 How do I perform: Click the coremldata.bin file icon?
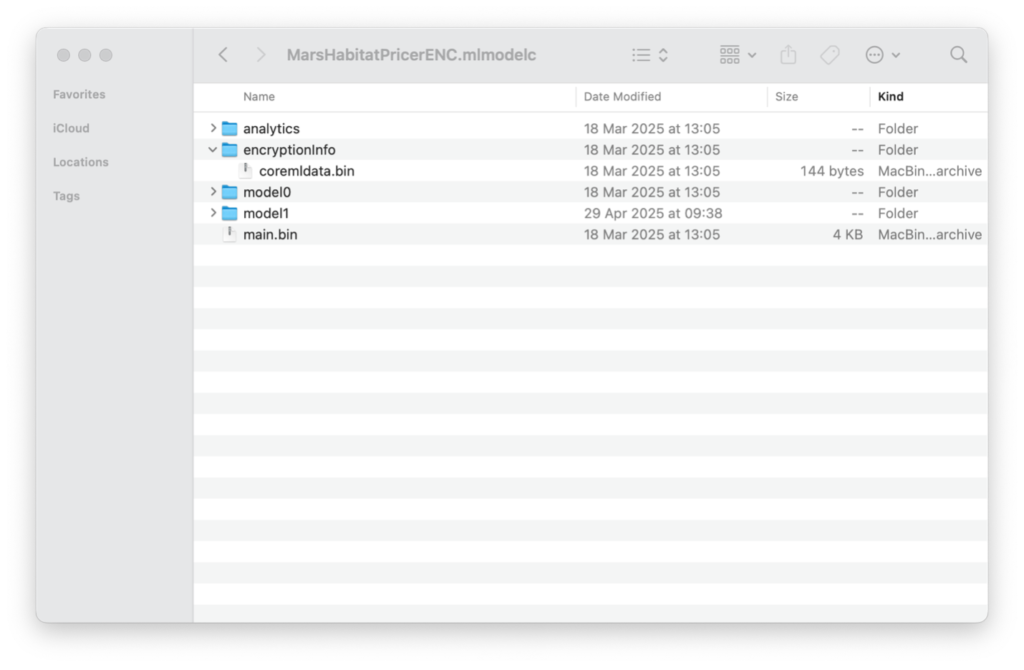(246, 171)
